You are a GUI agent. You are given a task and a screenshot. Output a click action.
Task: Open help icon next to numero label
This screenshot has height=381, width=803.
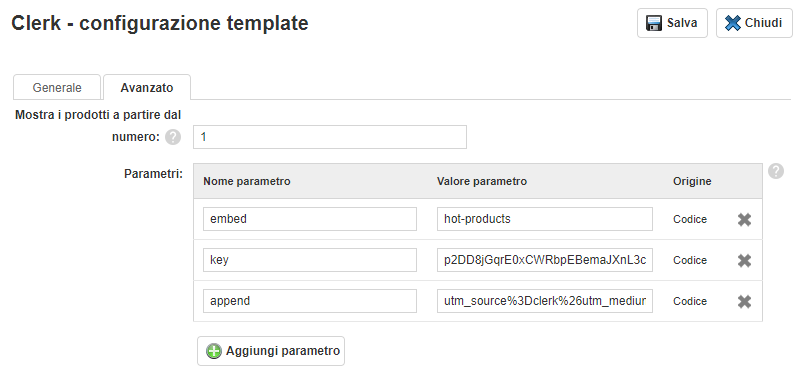(x=173, y=137)
